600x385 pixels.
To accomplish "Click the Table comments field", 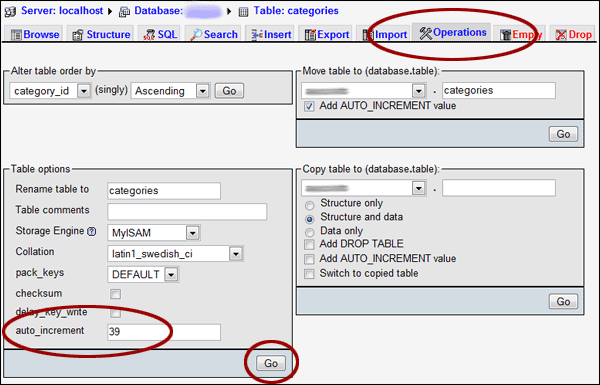I will [187, 212].
